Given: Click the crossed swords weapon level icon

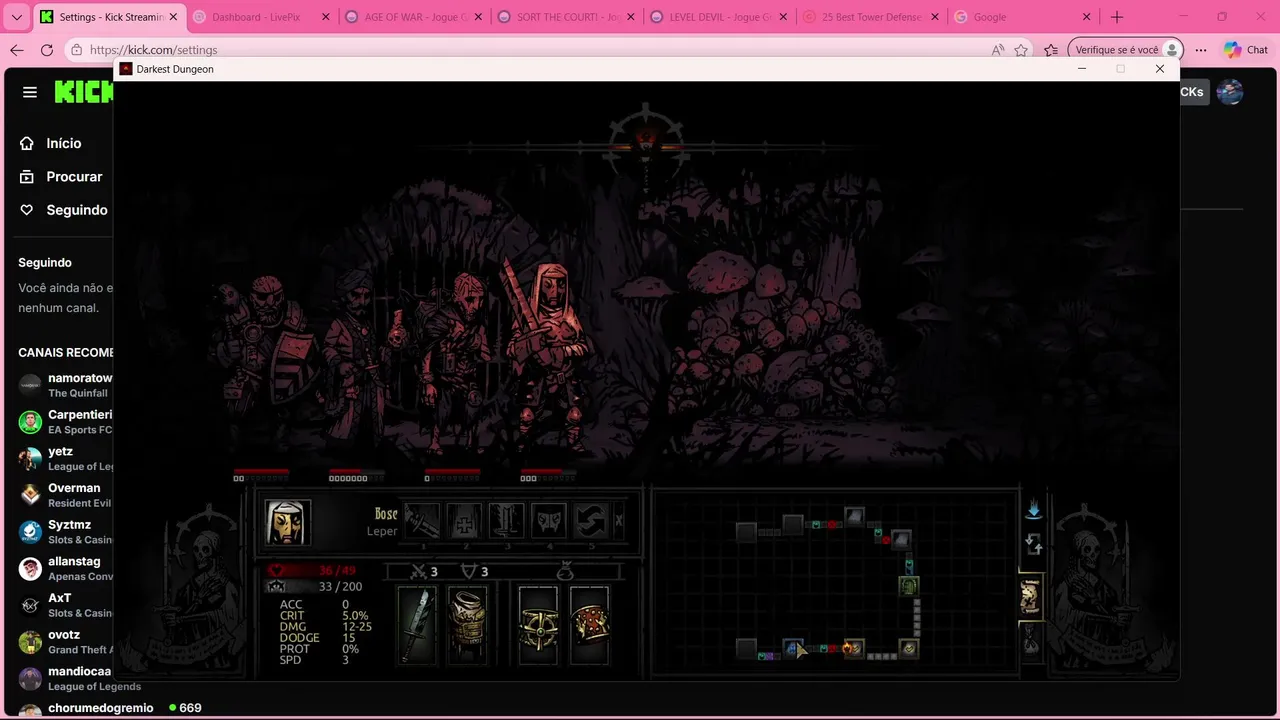Looking at the screenshot, I should coord(420,571).
